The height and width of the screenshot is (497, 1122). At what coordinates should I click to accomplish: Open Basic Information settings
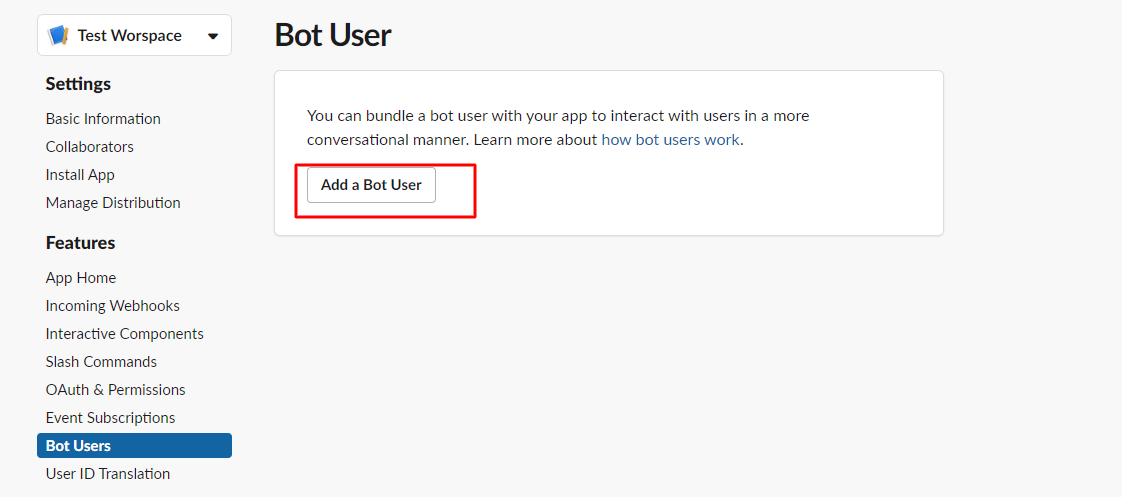103,119
